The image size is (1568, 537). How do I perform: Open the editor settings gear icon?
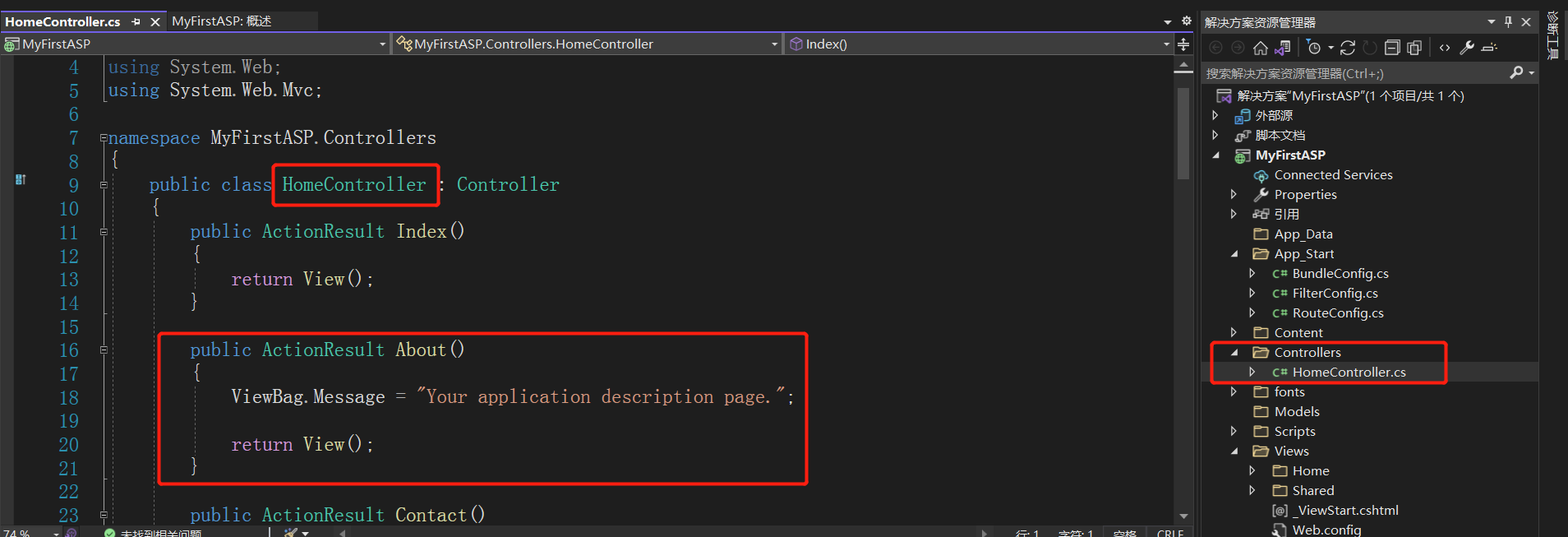tap(1186, 21)
